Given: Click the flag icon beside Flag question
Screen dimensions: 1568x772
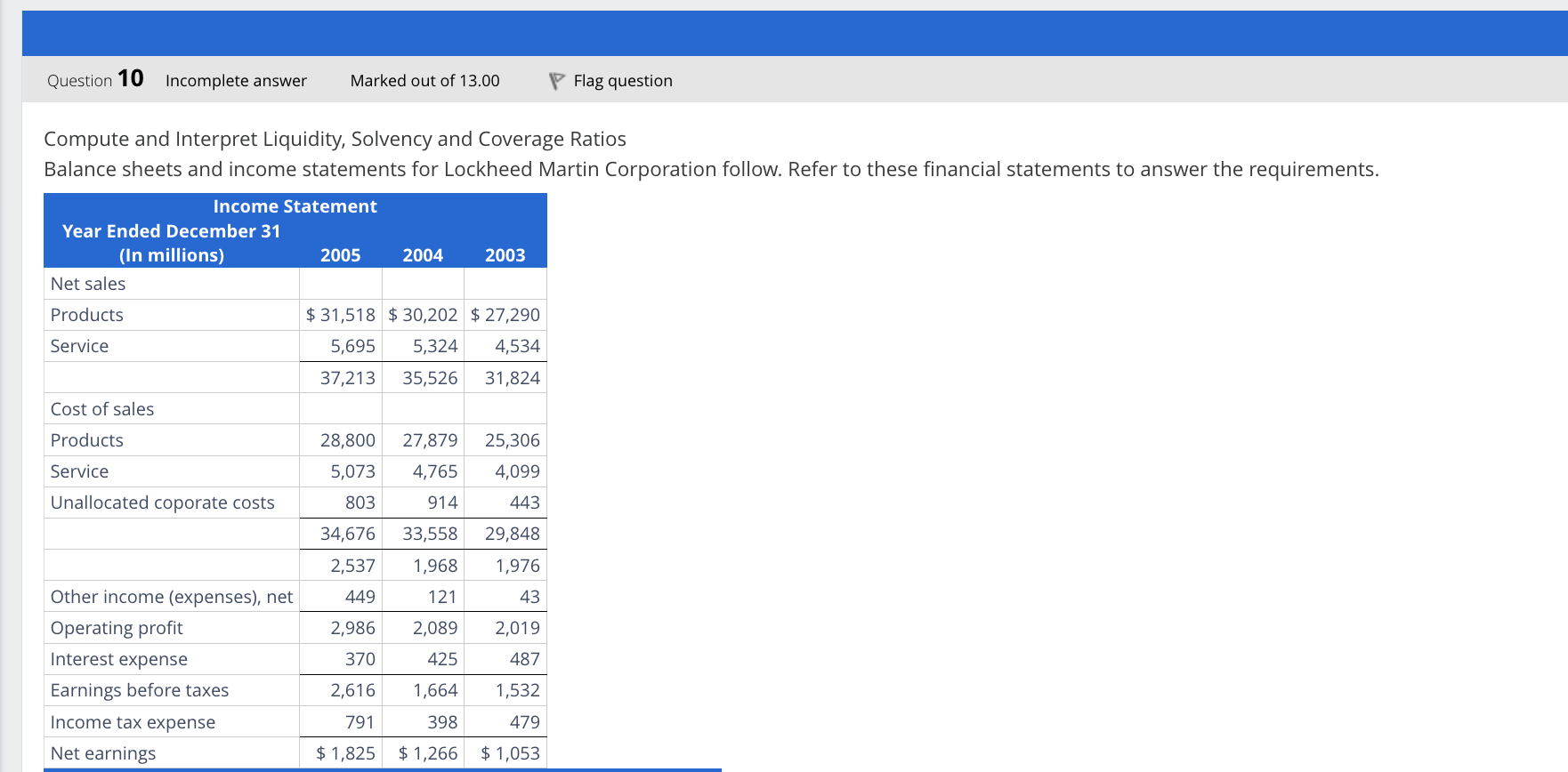Looking at the screenshot, I should coord(557,81).
